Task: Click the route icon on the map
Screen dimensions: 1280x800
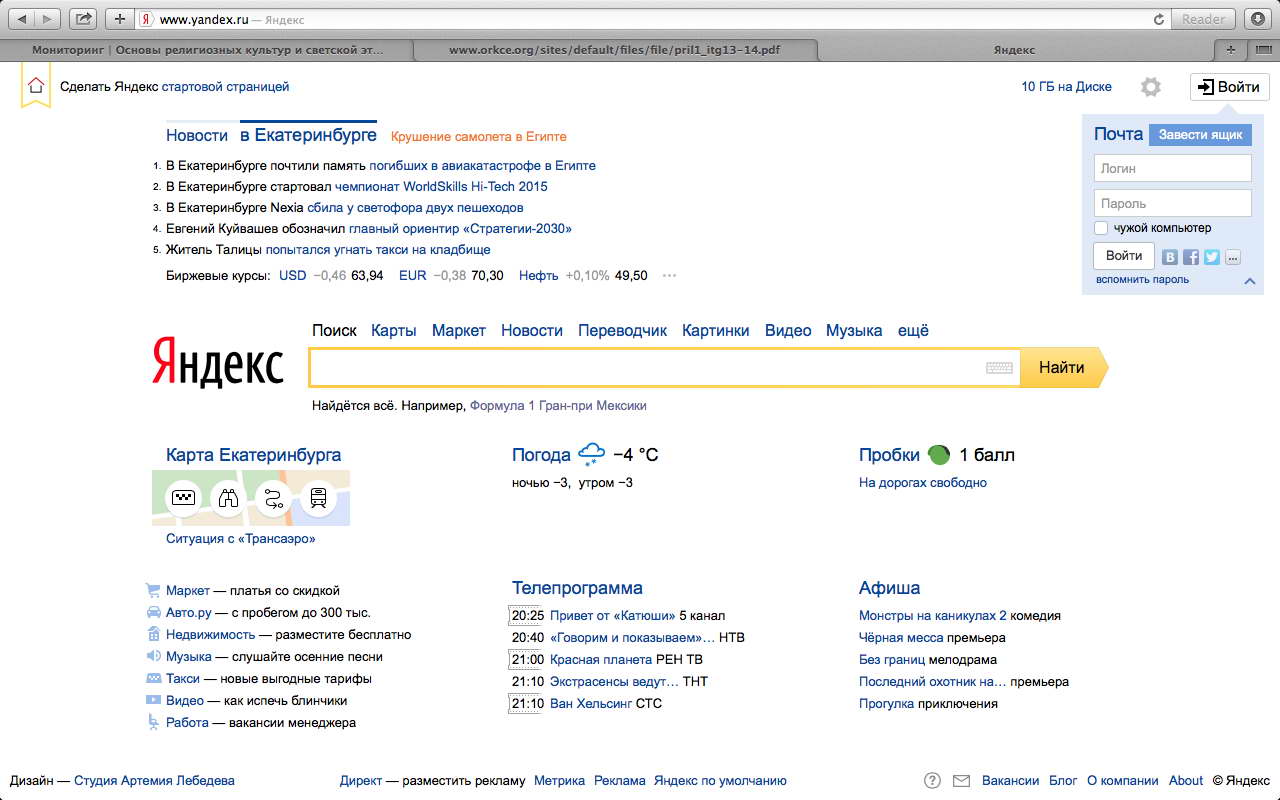Action: click(273, 497)
